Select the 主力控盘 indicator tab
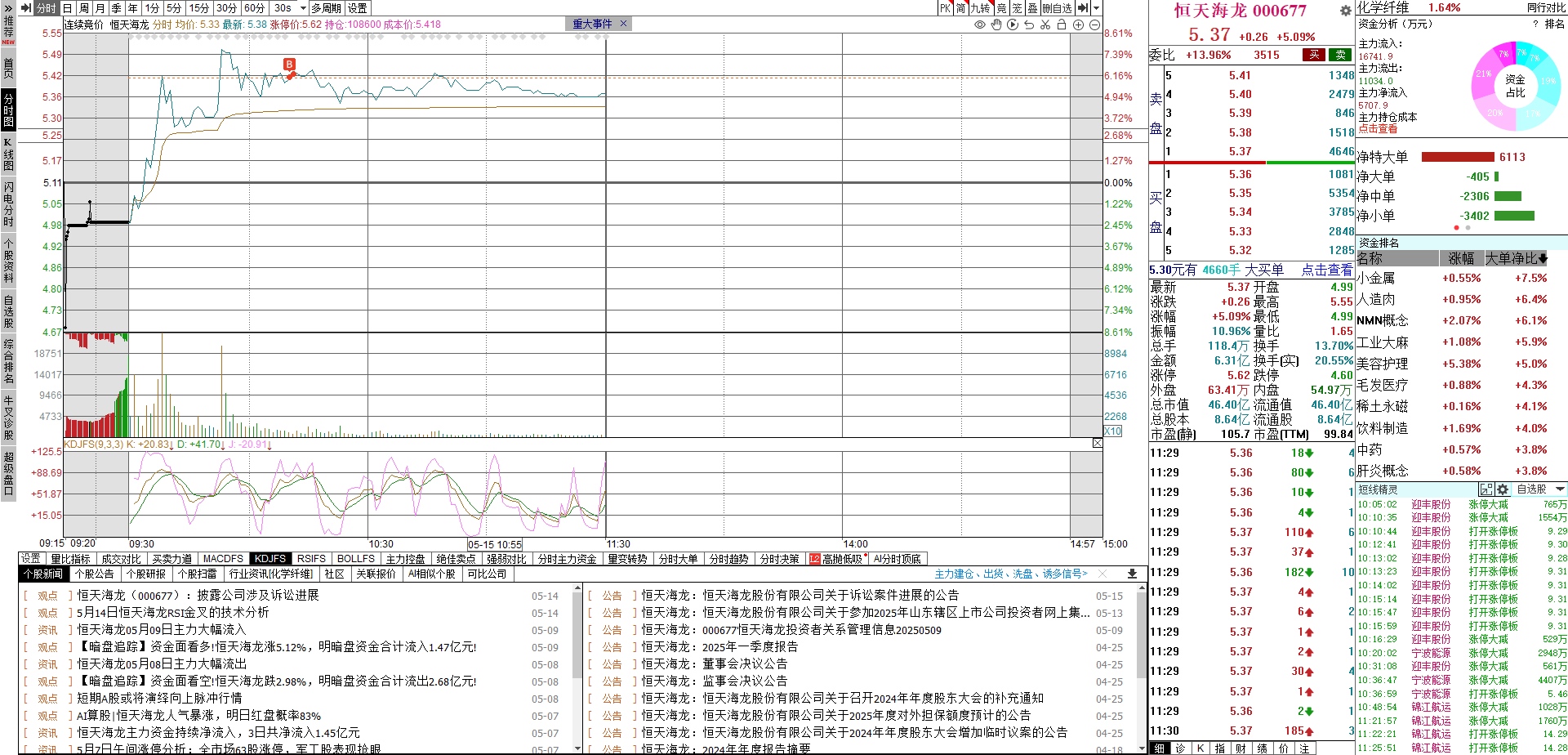Image resolution: width=1568 pixels, height=755 pixels. click(405, 559)
